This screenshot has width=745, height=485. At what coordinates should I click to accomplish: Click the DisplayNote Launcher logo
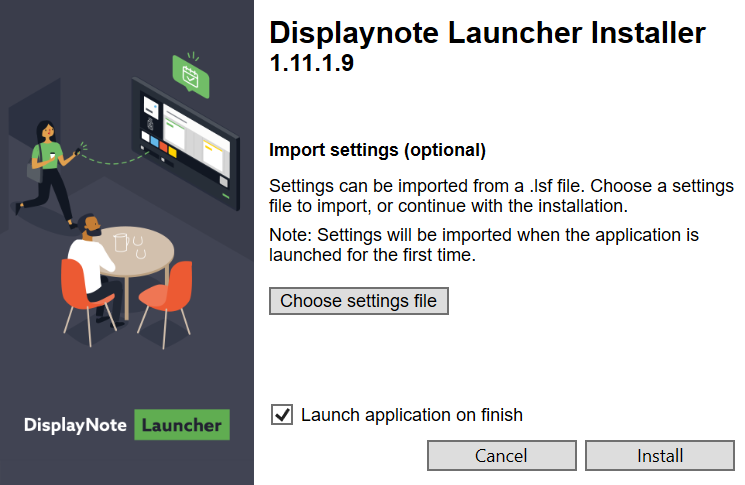(x=127, y=425)
